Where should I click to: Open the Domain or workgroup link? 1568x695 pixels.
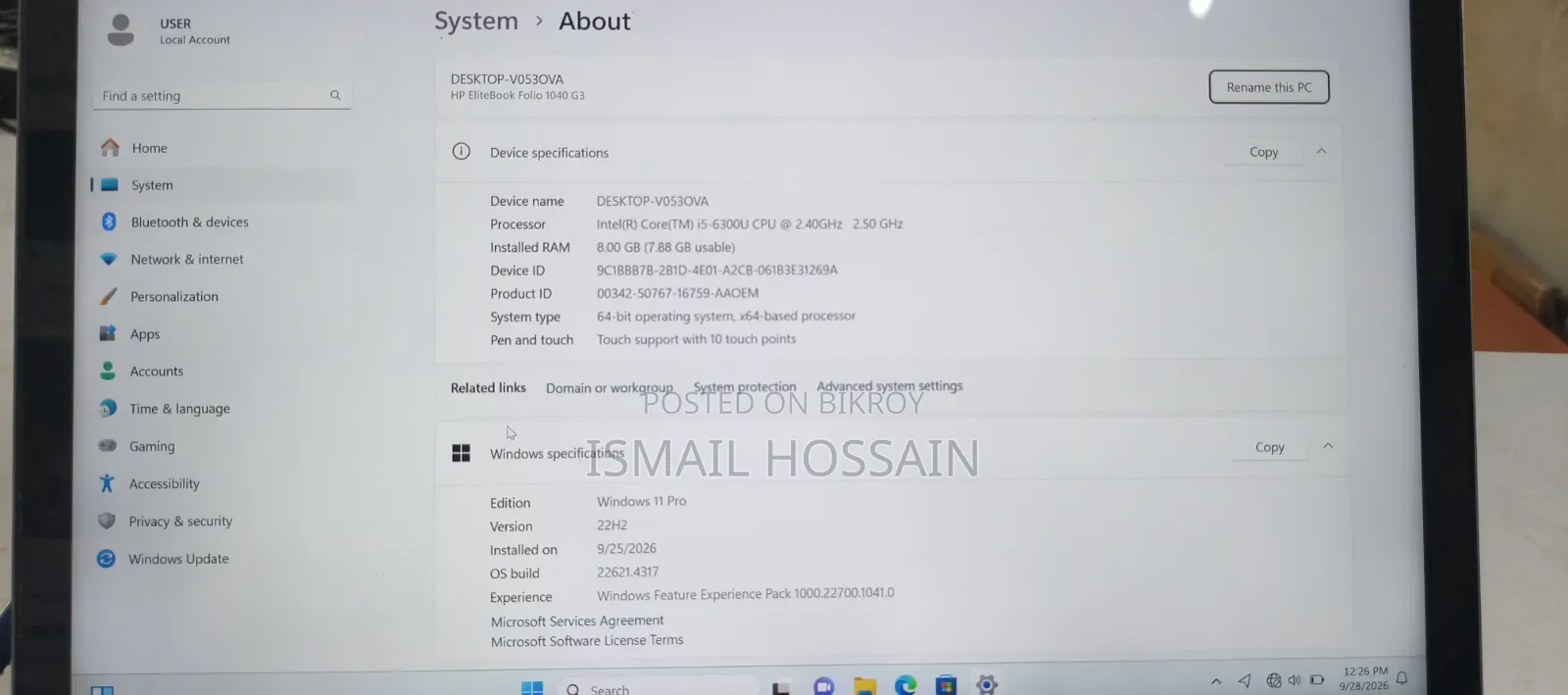(610, 388)
